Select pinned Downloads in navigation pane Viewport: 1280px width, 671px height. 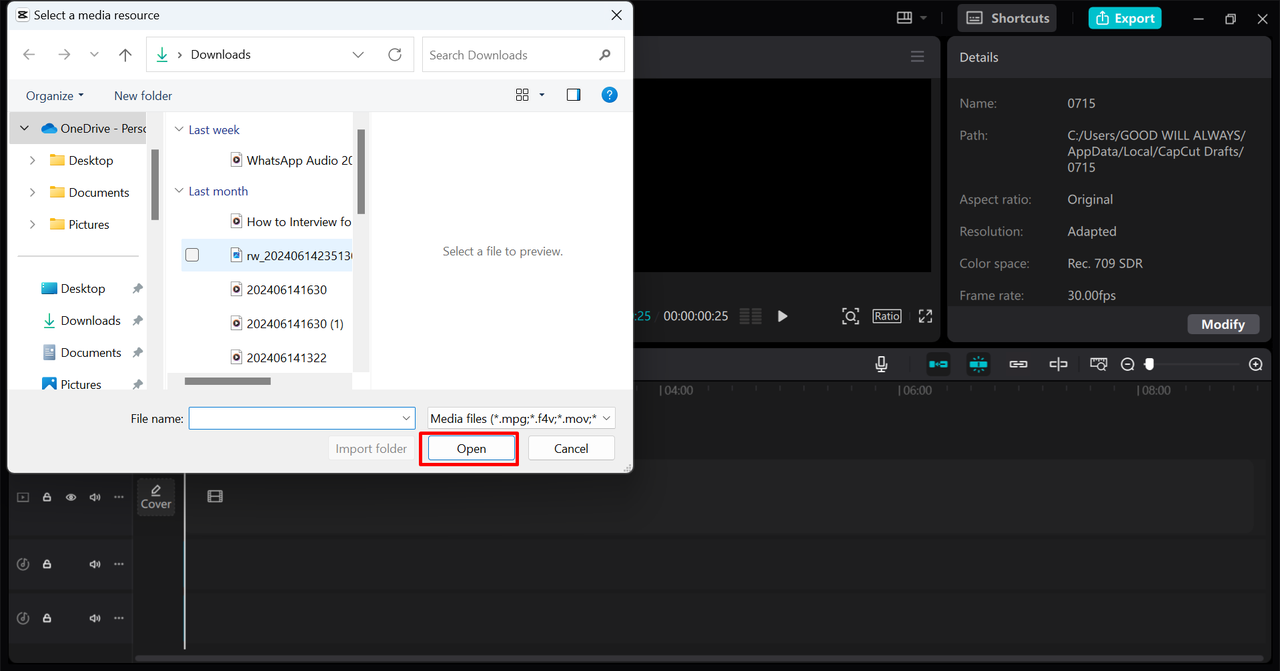click(x=90, y=320)
